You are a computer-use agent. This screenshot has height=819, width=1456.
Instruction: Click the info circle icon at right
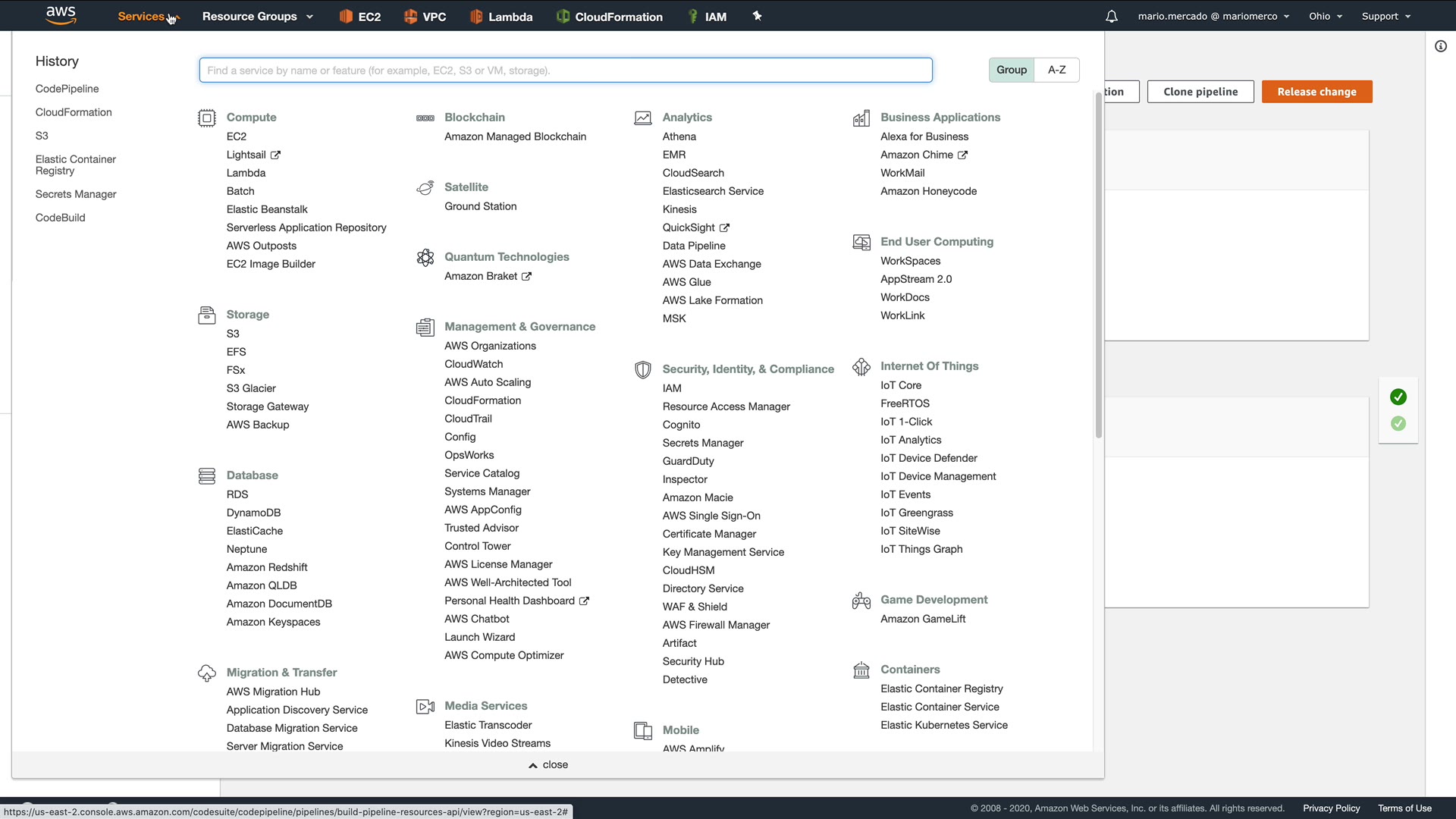click(x=1441, y=46)
